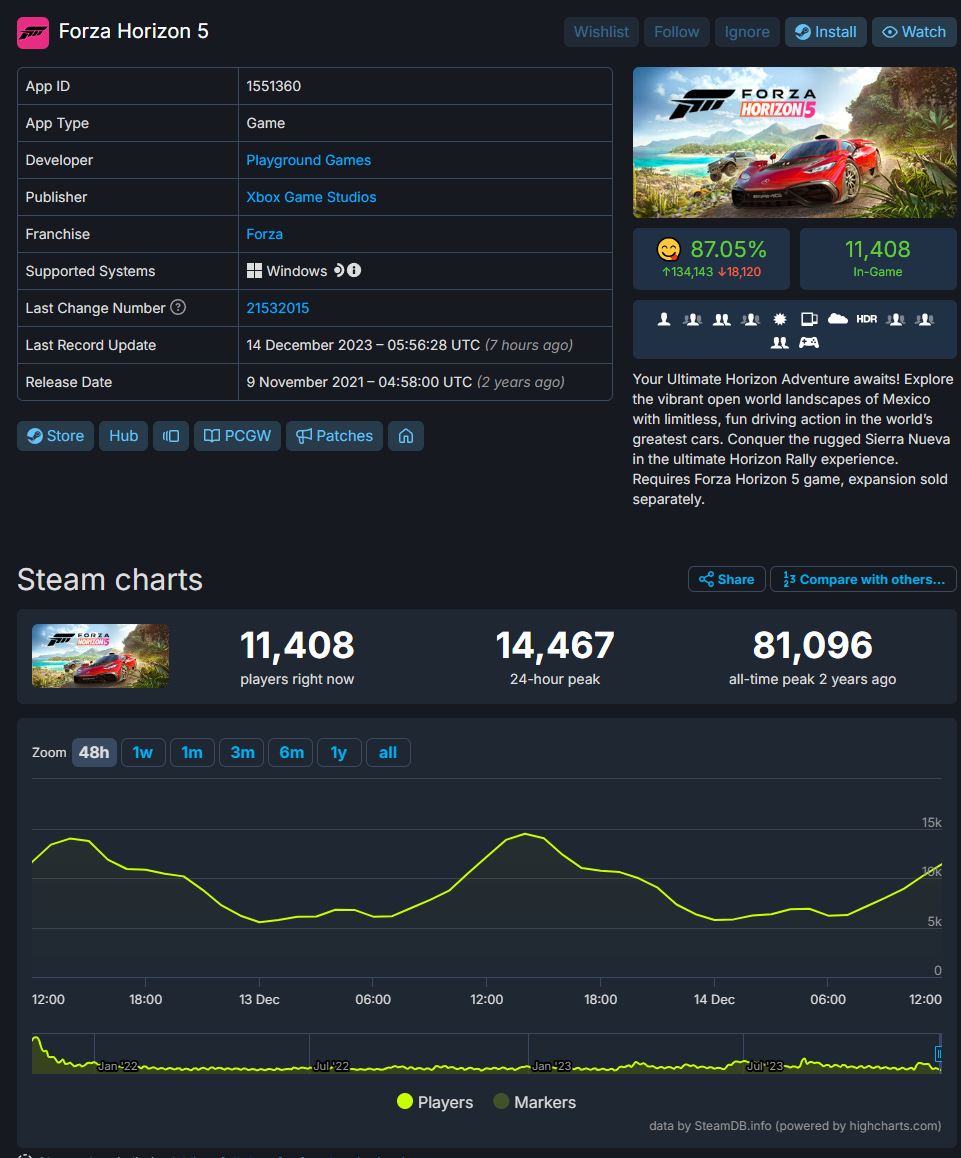Toggle the Markers series in legend
Viewport: 961px width, 1158px height.
tap(535, 1102)
